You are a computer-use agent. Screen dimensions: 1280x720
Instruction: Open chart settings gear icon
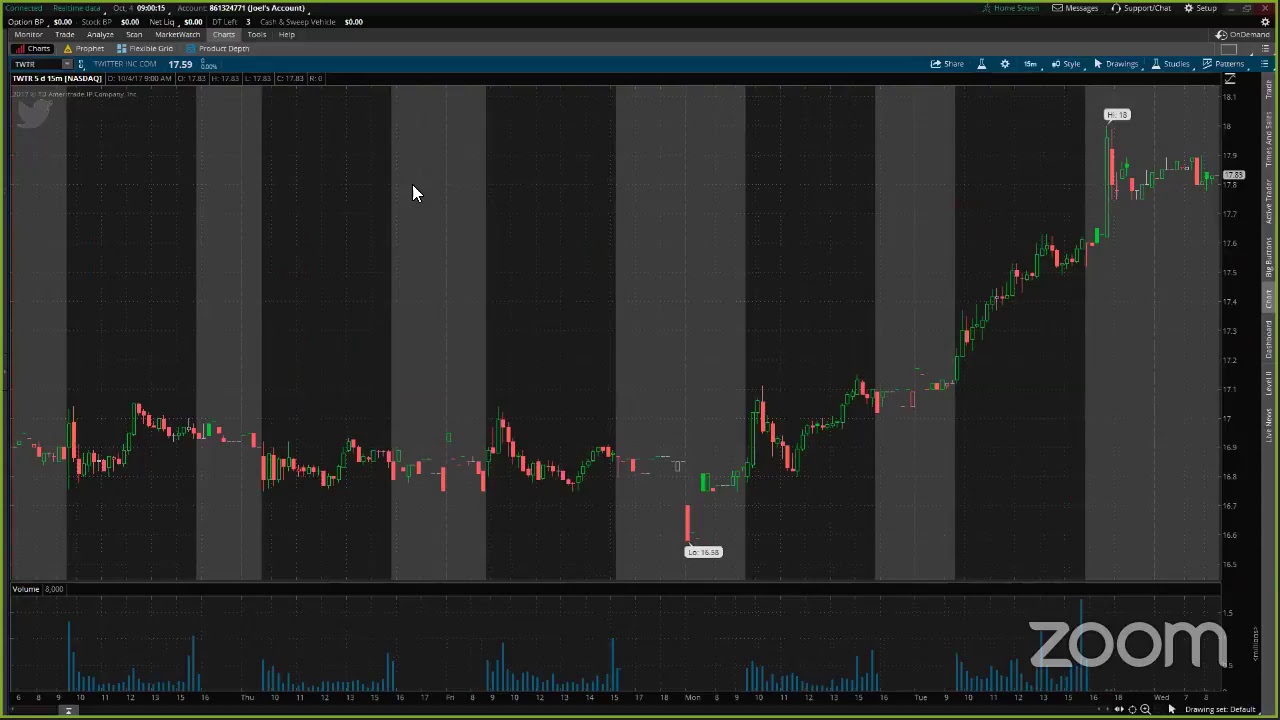pos(1005,64)
